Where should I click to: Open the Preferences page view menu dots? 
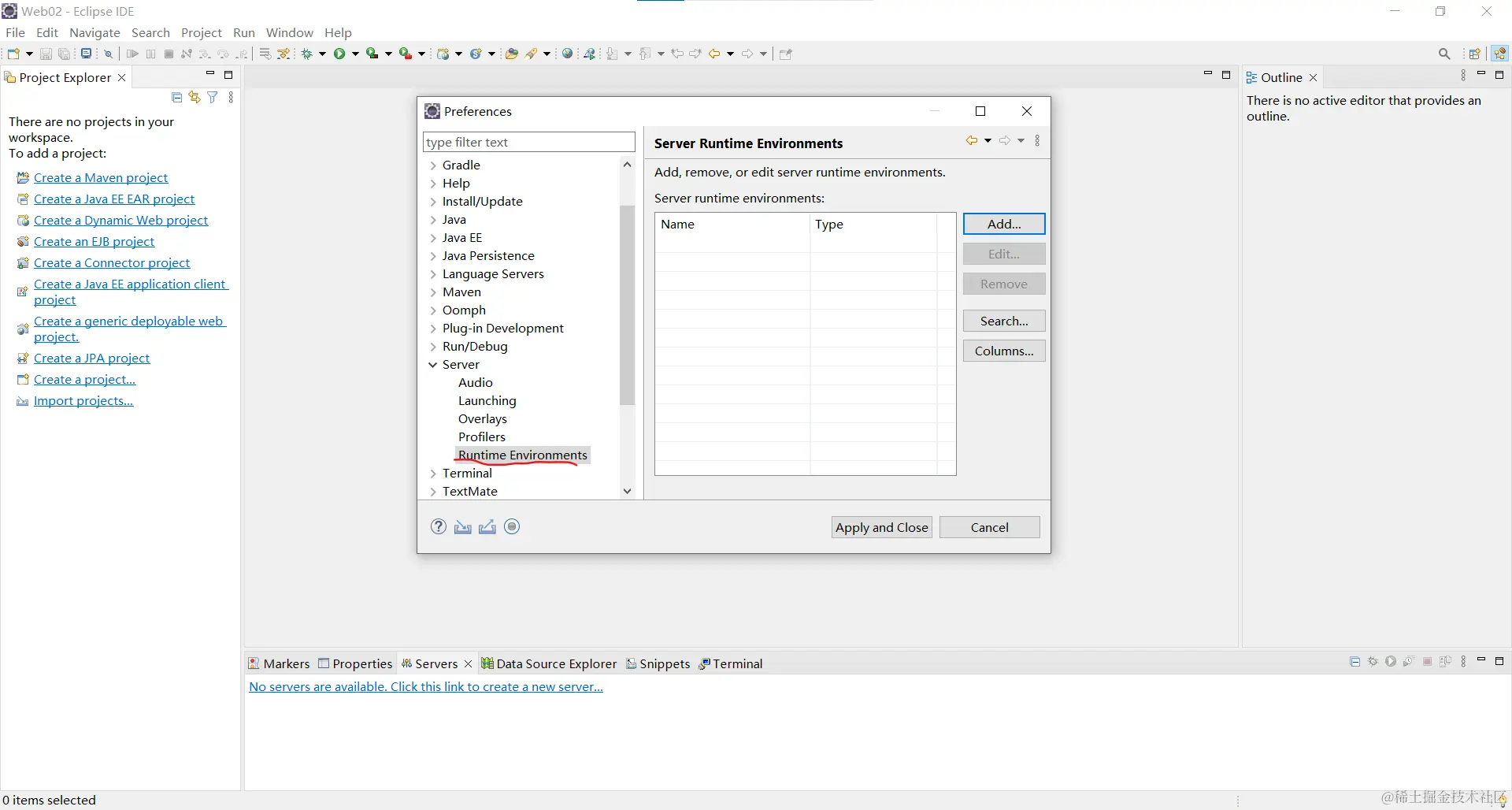[x=1037, y=140]
